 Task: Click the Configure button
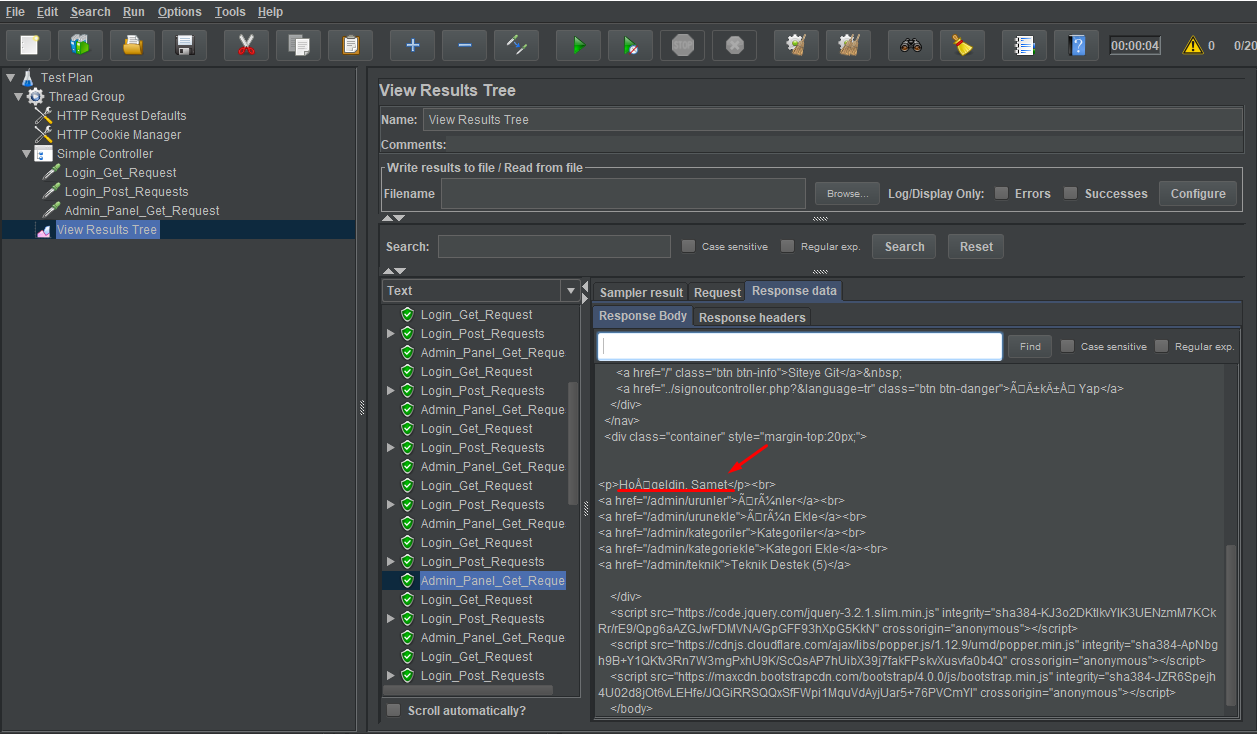[x=1198, y=193]
